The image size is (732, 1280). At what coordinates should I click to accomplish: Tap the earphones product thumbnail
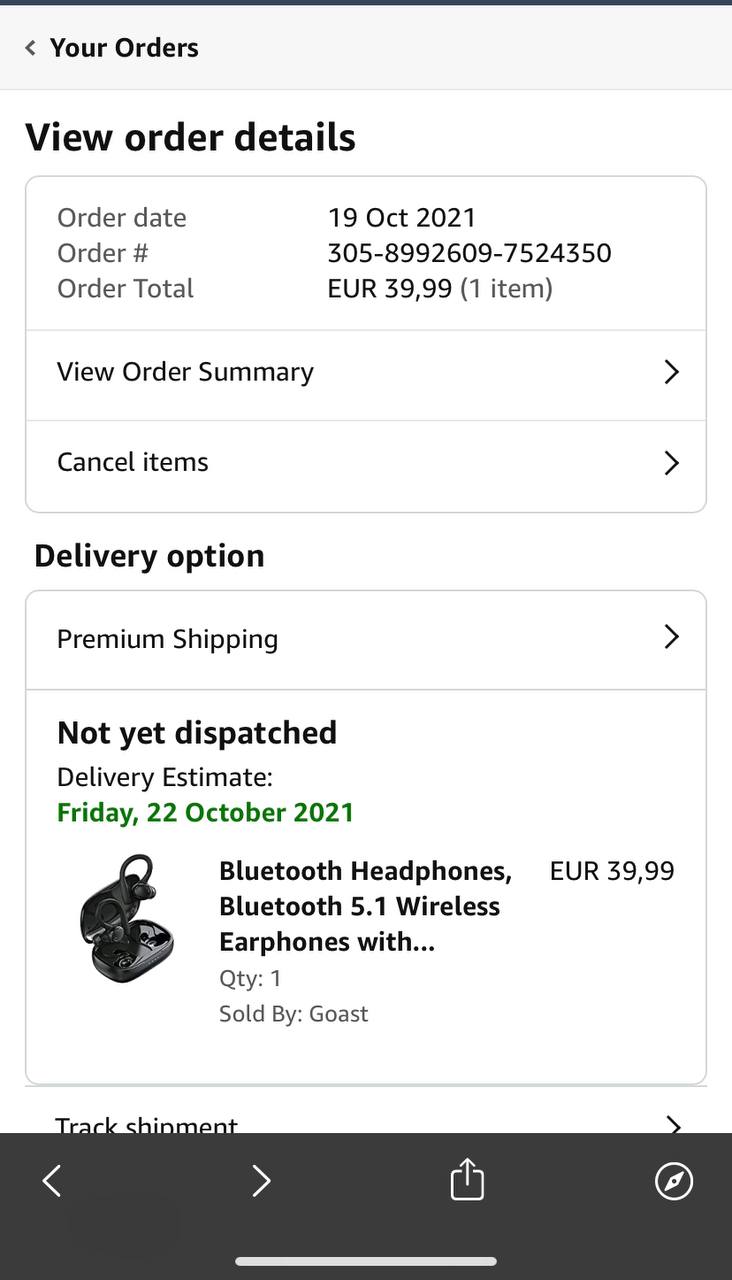(126, 919)
